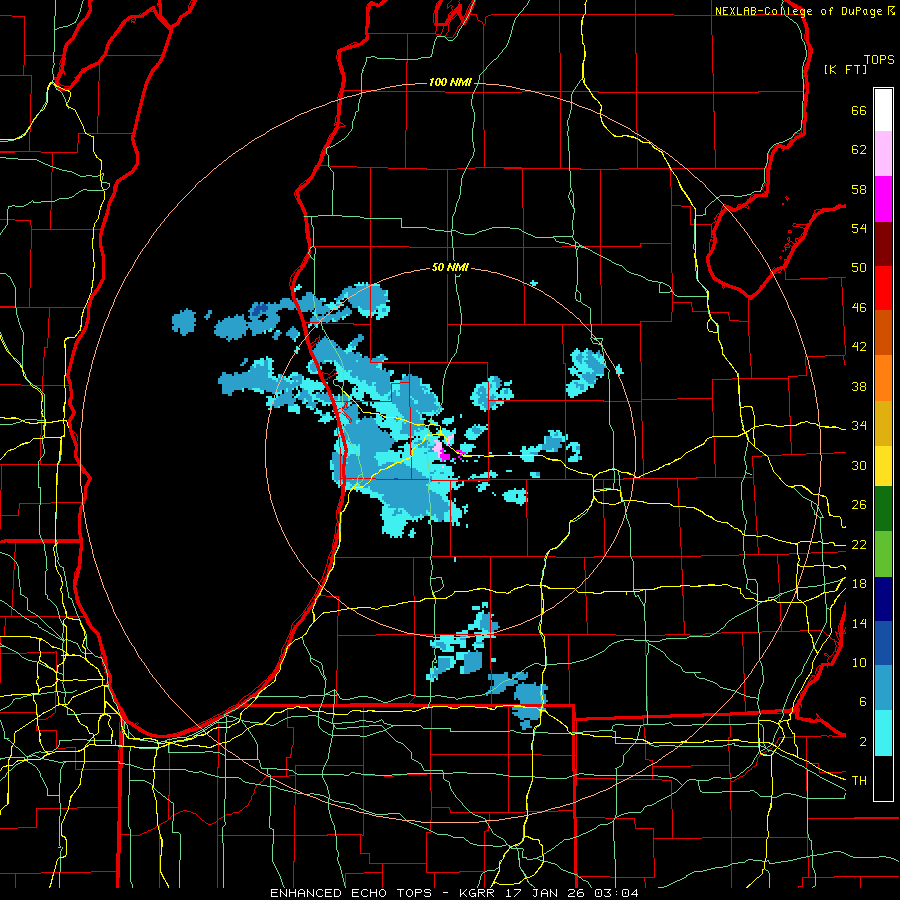This screenshot has width=900, height=900.
Task: Click the legend label 66
Action: (859, 110)
